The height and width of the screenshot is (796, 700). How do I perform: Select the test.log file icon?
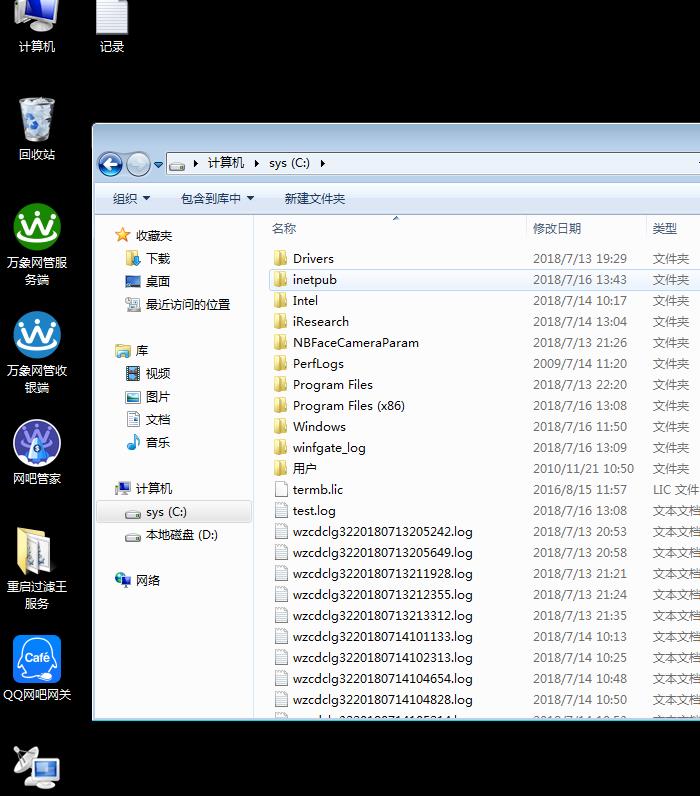pyautogui.click(x=281, y=510)
